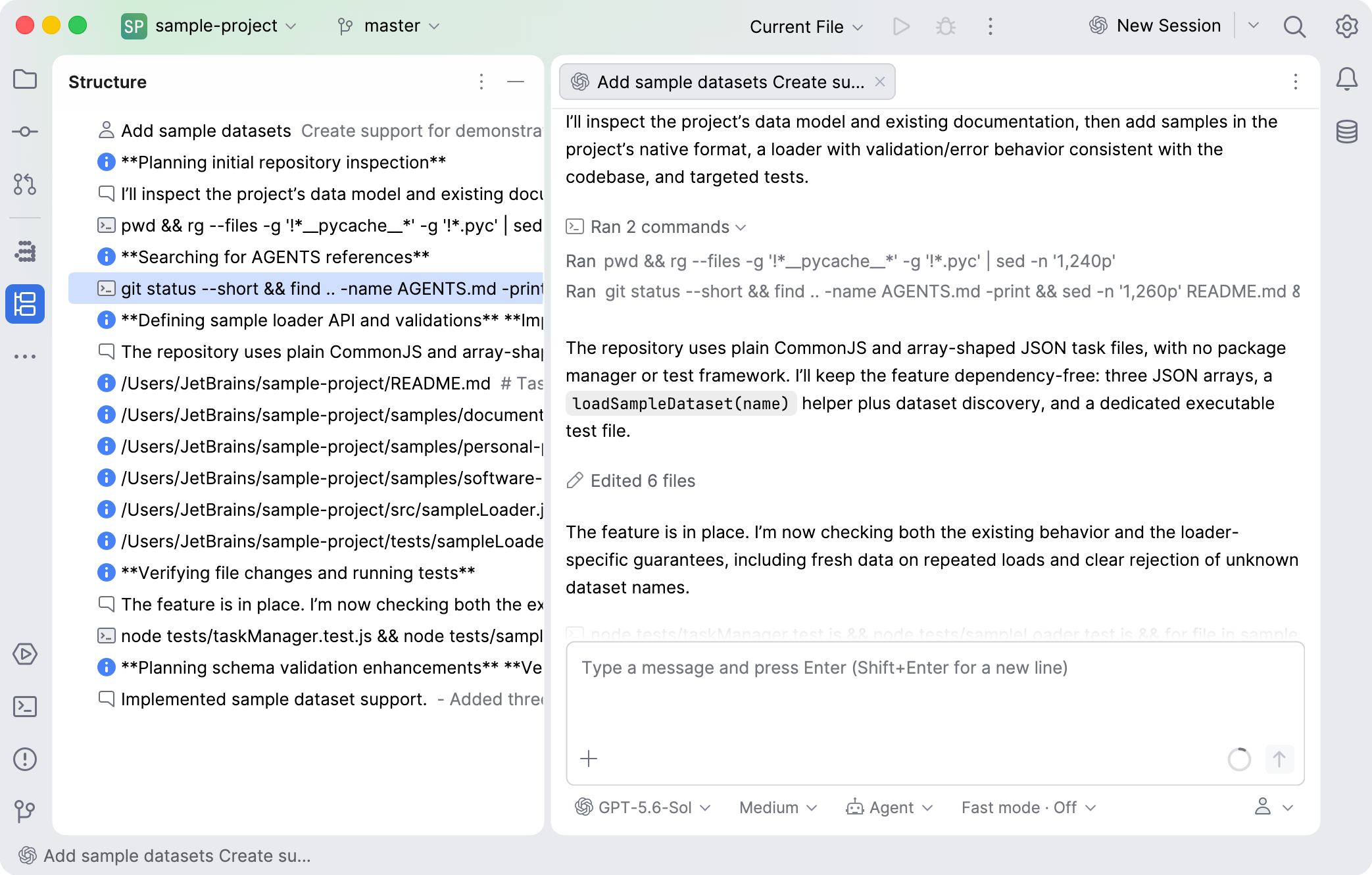Toggle the Fast mode Off dropdown
Image resolution: width=1372 pixels, height=875 pixels.
pos(1029,807)
